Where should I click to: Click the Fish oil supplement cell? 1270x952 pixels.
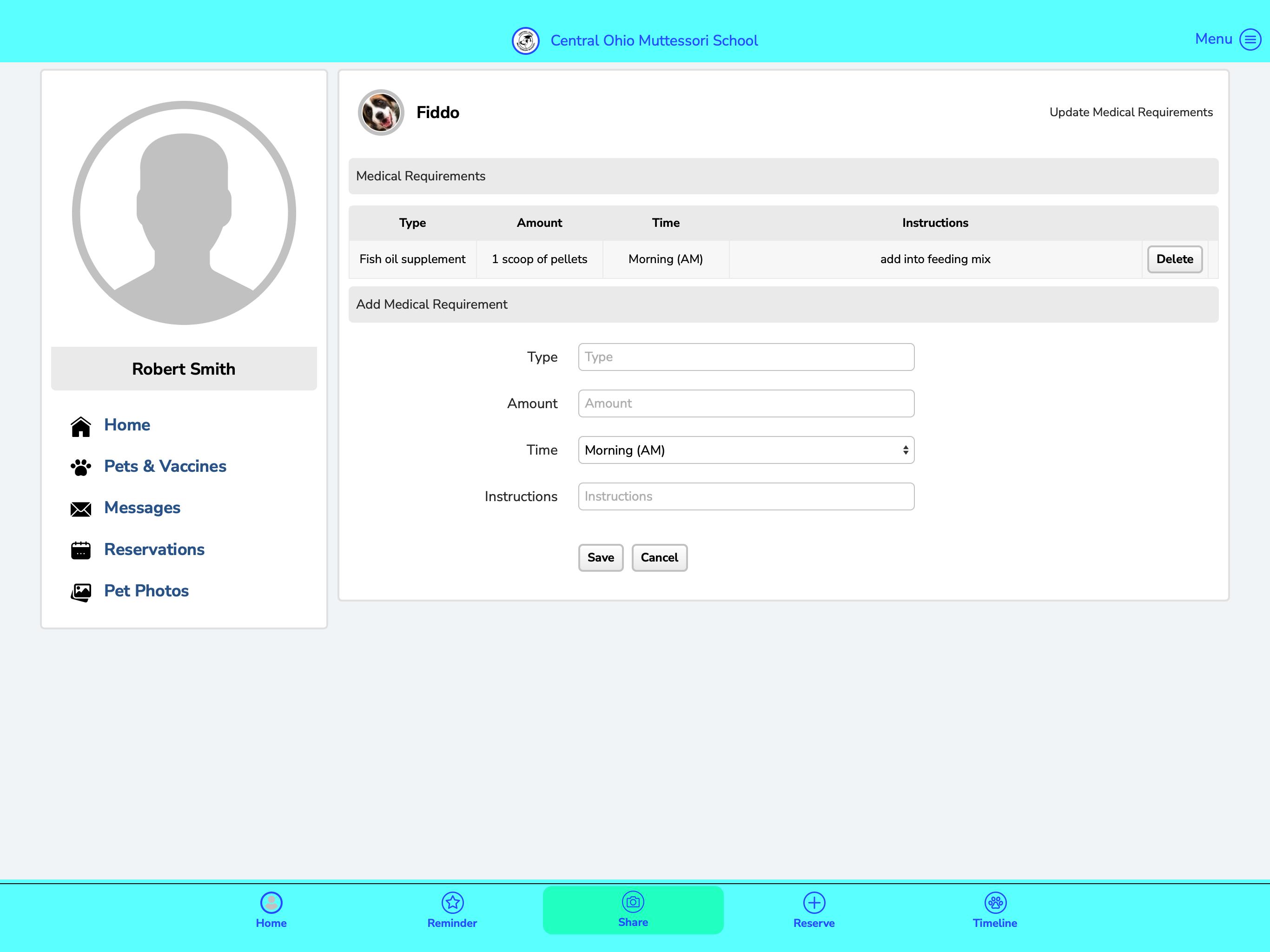(x=412, y=259)
